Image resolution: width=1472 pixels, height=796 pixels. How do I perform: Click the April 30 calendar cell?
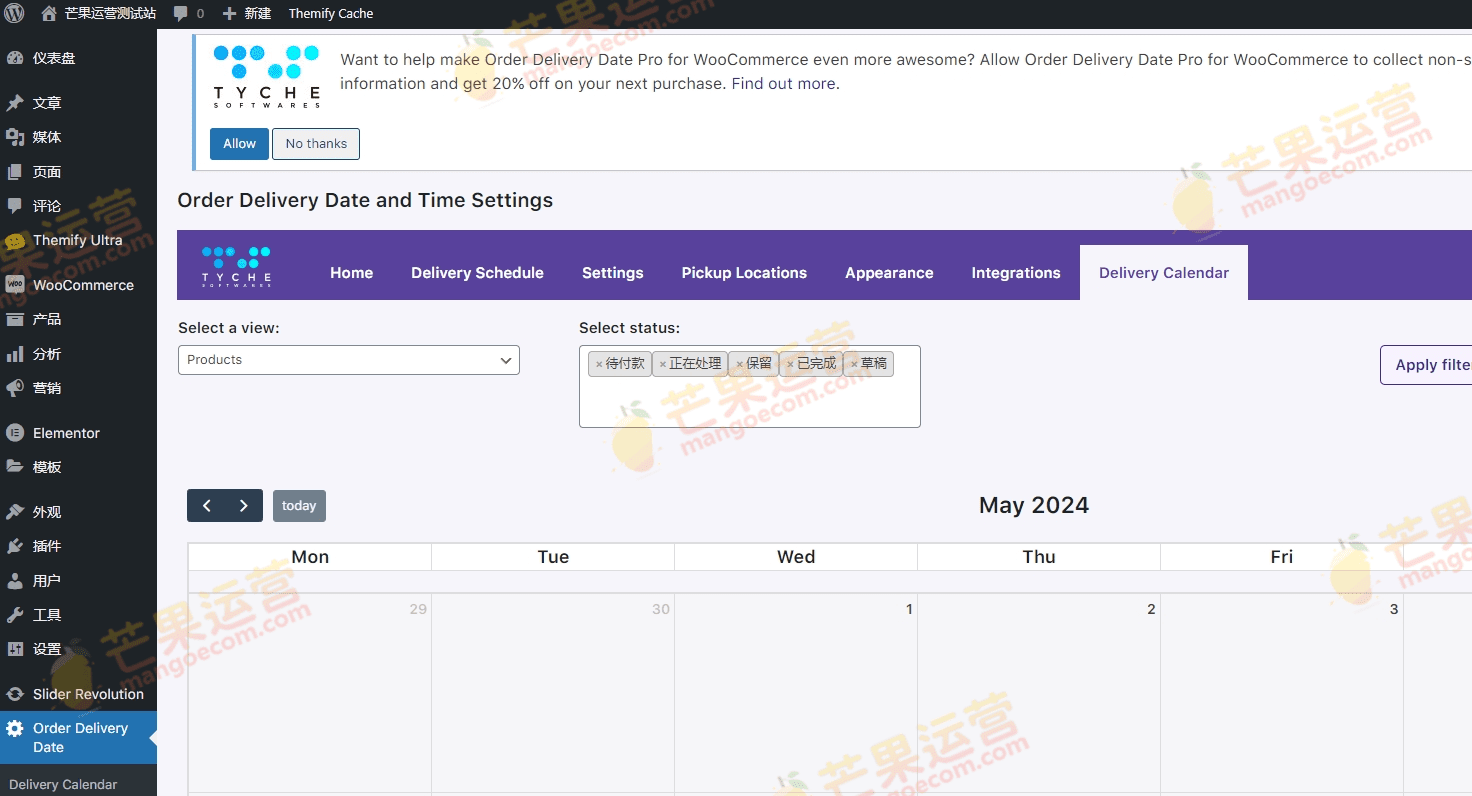[553, 692]
